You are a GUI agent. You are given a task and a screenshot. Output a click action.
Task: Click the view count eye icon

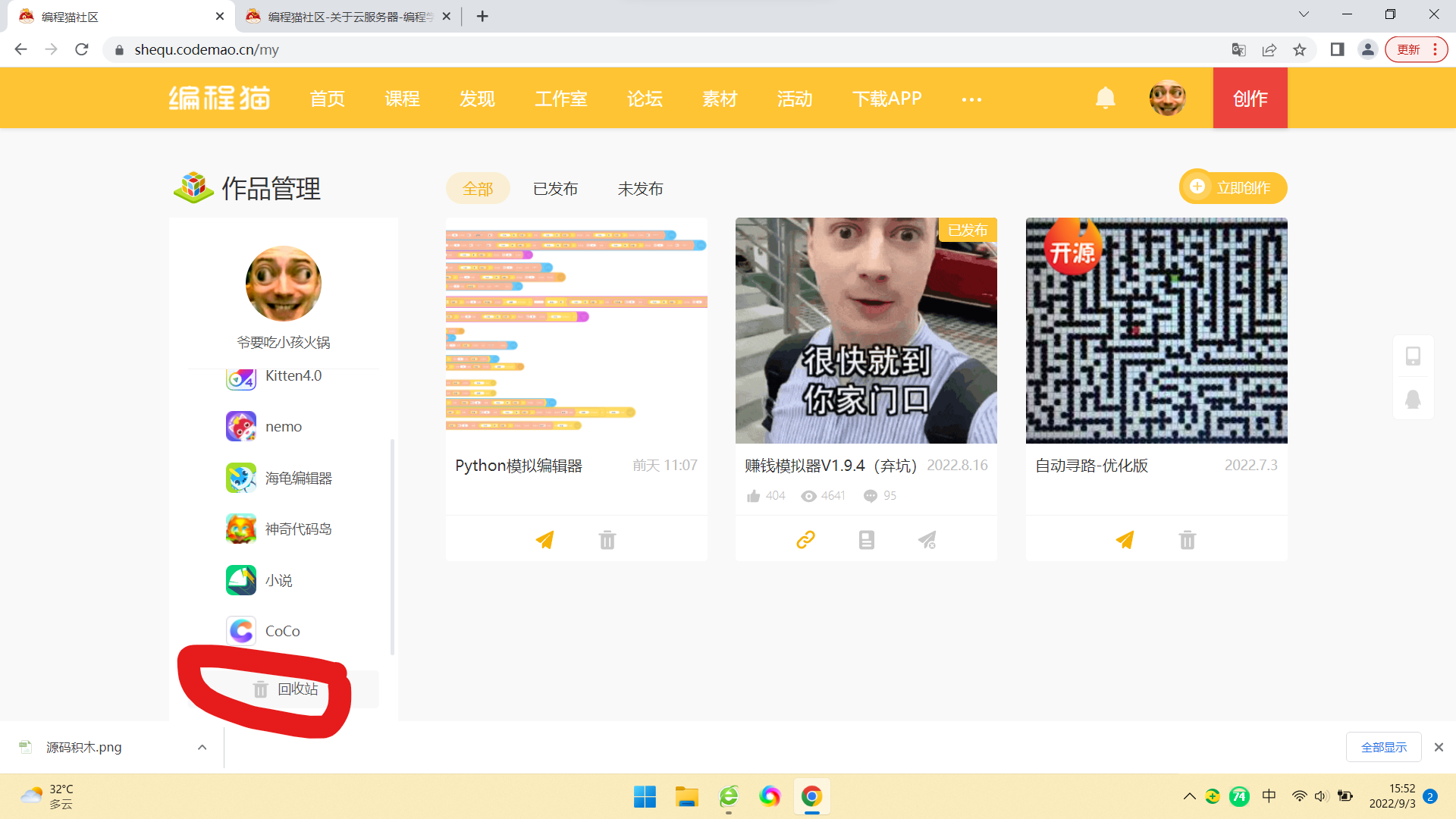(x=809, y=496)
